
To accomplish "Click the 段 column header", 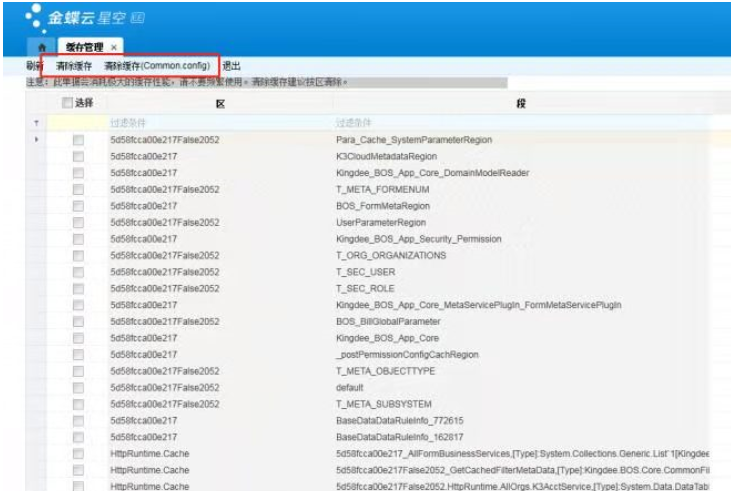I will 521,104.
